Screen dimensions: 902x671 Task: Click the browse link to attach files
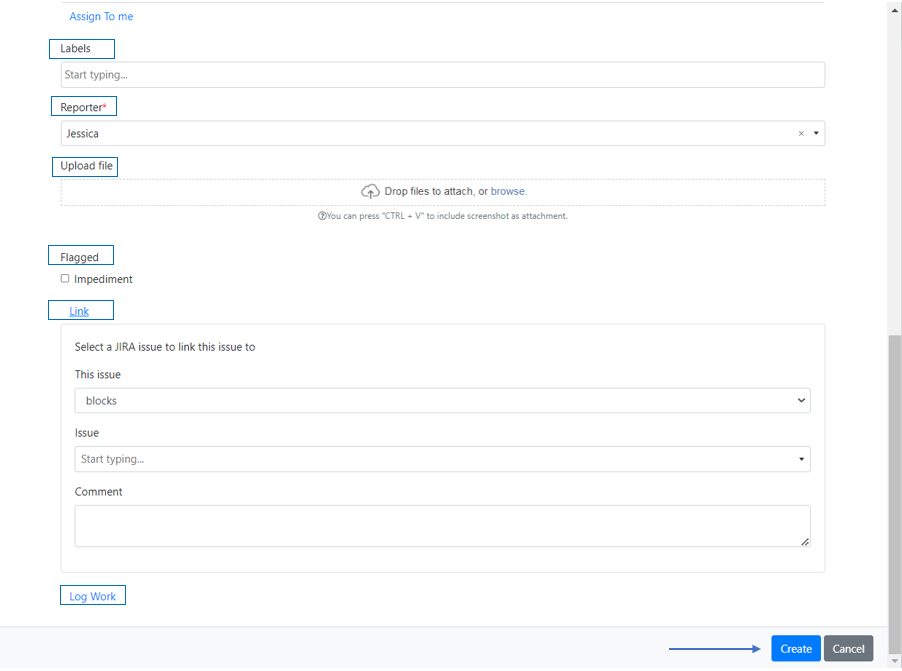click(x=508, y=191)
